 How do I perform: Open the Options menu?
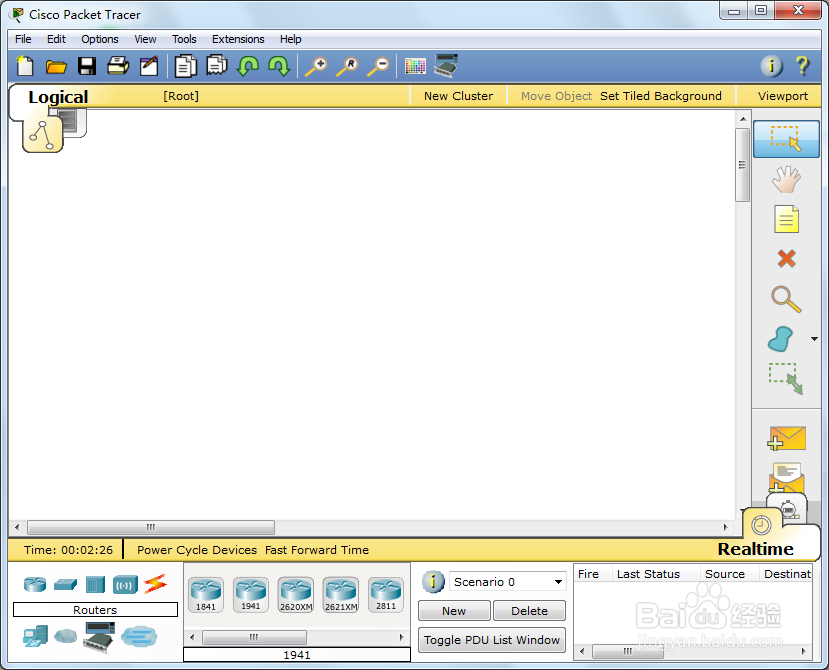[100, 39]
